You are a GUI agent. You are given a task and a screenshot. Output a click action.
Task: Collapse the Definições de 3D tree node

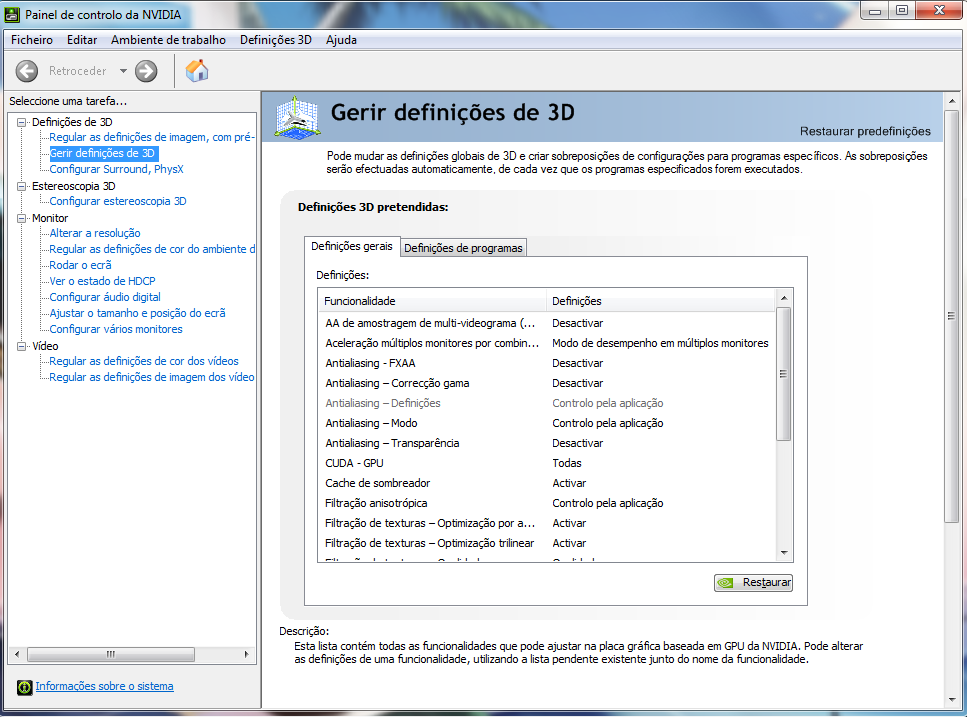[22, 122]
